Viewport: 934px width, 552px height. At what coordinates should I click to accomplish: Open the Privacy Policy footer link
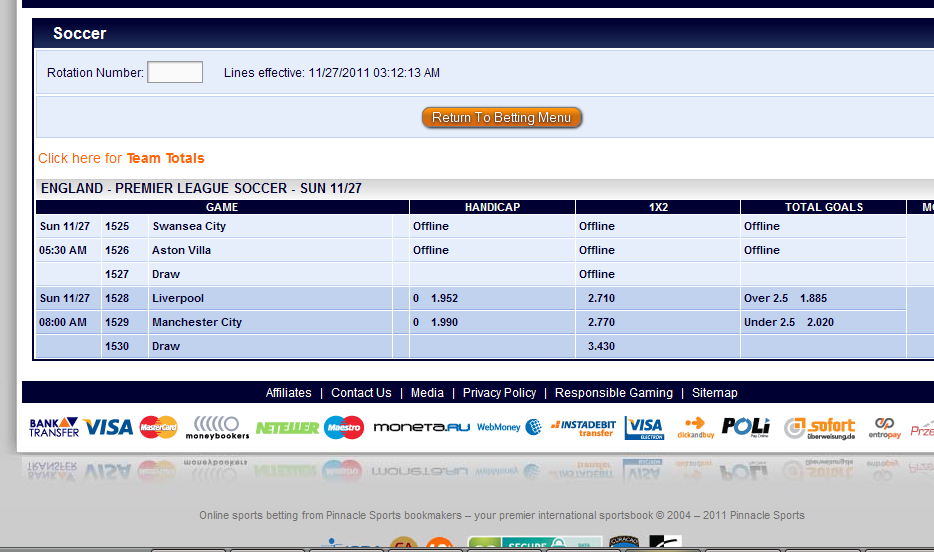tap(499, 393)
